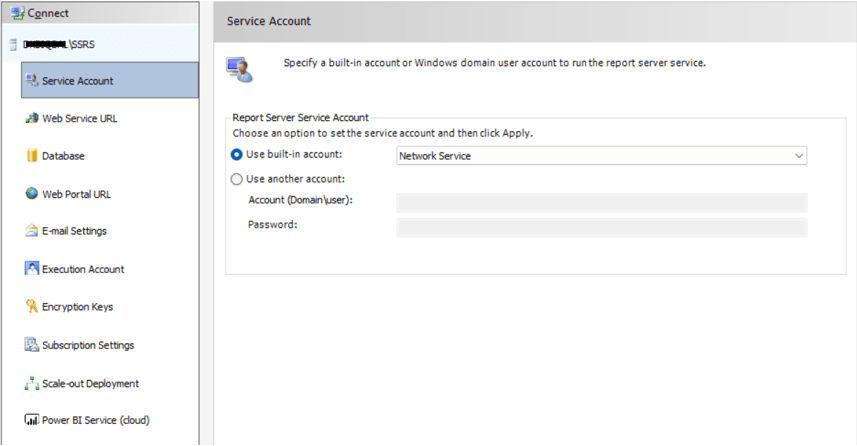Image resolution: width=857 pixels, height=446 pixels.
Task: Open the Execution Account page
Action: [83, 270]
